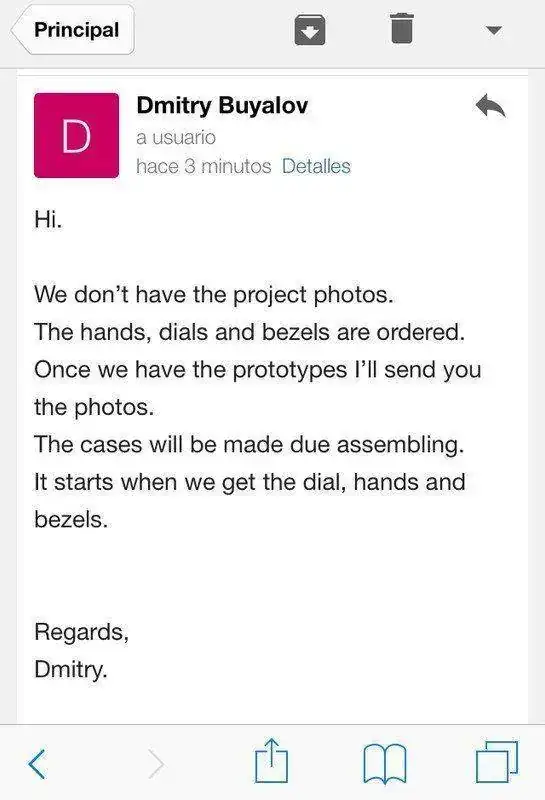Tap the pink D sender avatar
545x800 pixels.
(x=77, y=136)
